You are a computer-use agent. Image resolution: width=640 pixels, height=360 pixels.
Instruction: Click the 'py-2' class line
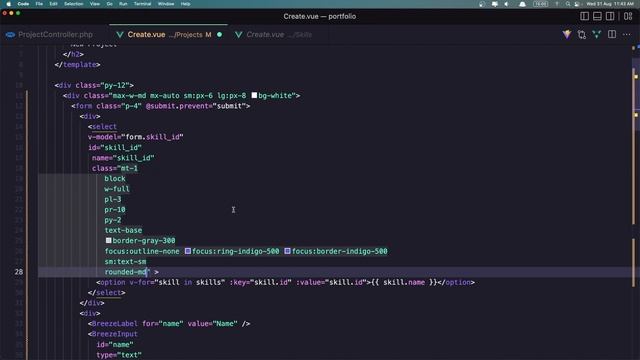(113, 220)
